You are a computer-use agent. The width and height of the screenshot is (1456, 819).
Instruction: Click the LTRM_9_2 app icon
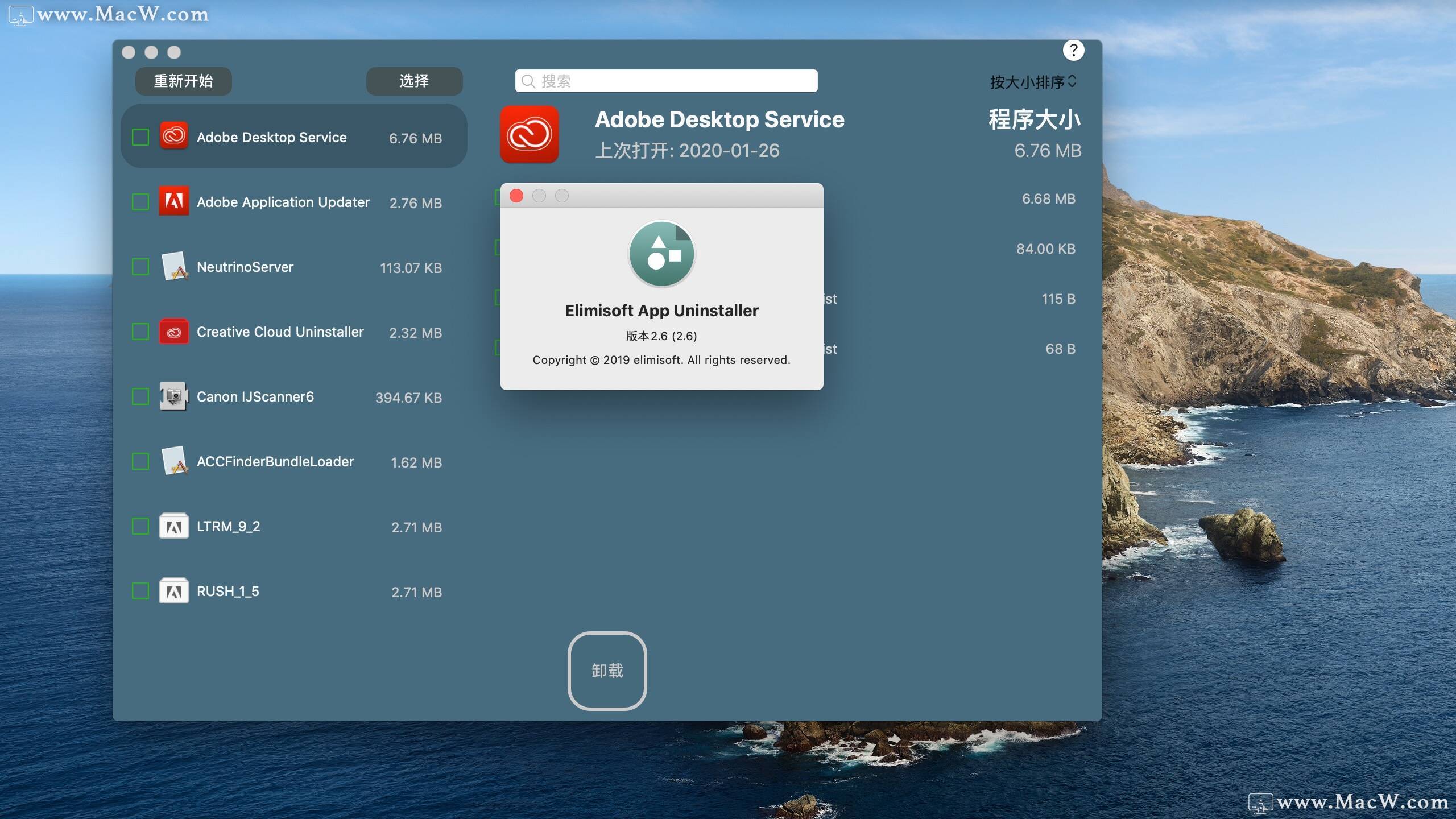pyautogui.click(x=173, y=526)
